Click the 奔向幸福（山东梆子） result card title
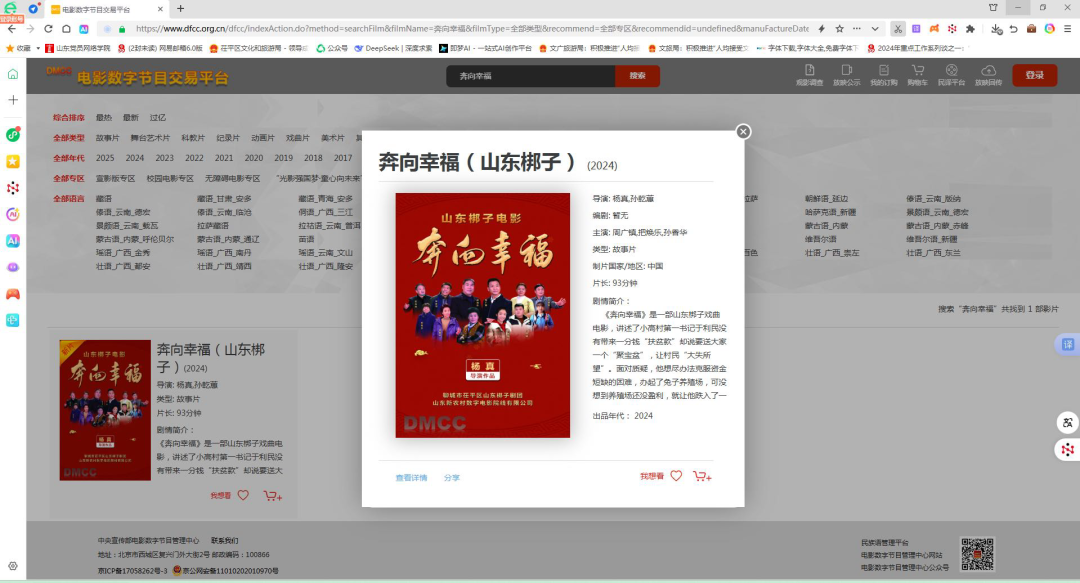This screenshot has width=1080, height=583. coord(211,358)
